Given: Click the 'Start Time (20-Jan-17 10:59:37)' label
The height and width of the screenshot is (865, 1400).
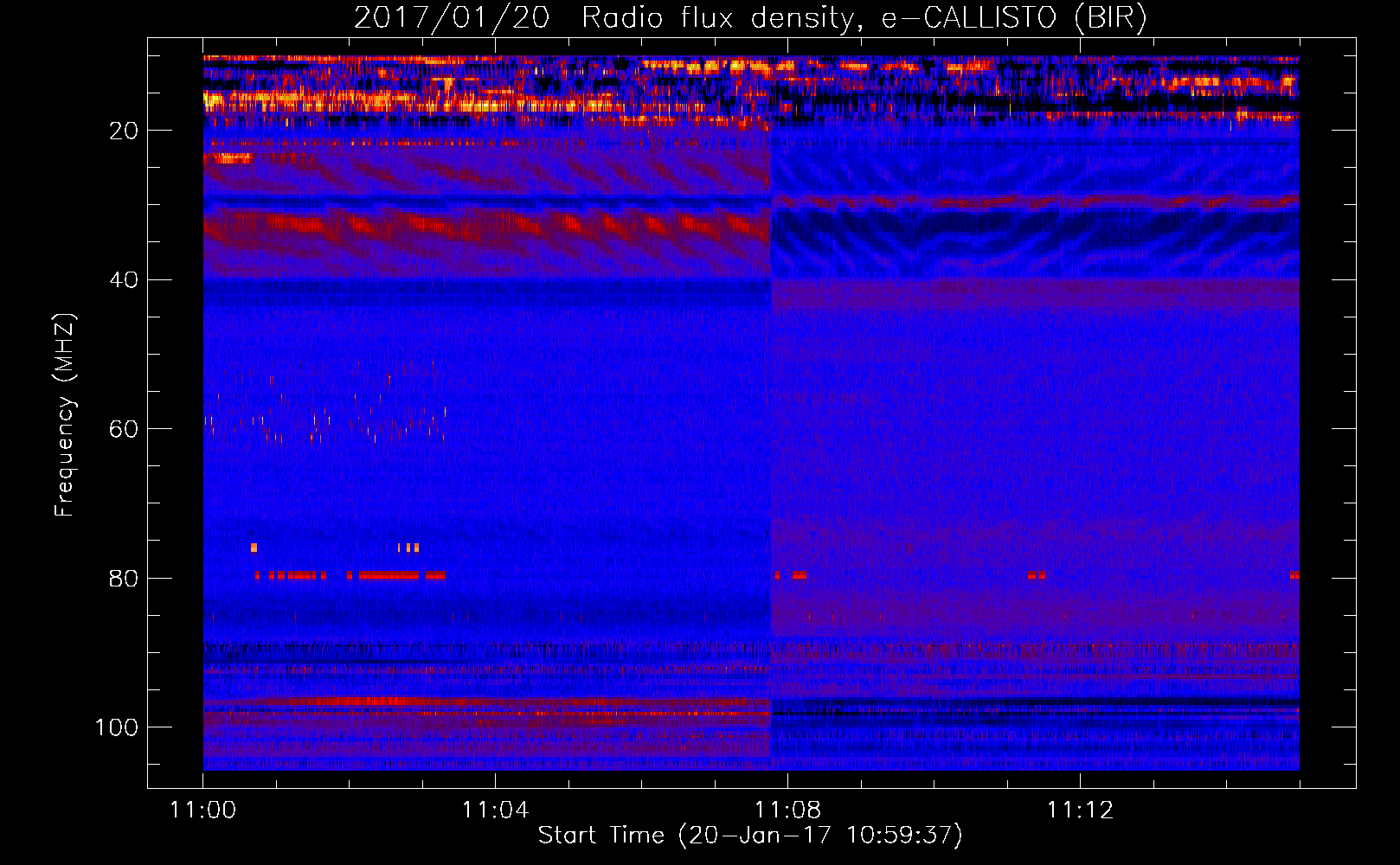Looking at the screenshot, I should tap(750, 836).
